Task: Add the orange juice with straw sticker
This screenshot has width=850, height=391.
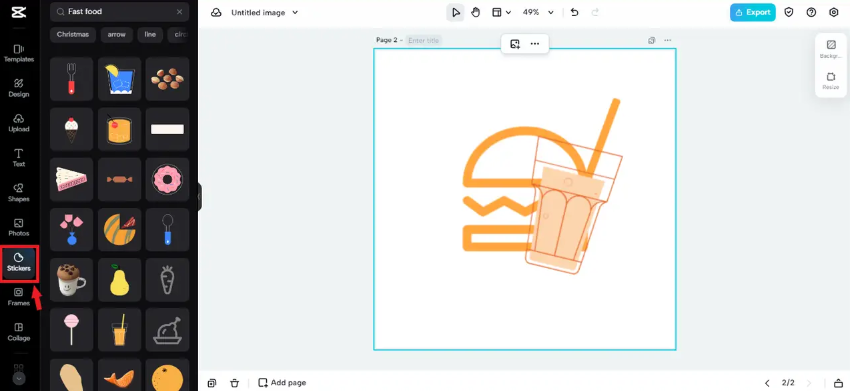Action: (119, 330)
